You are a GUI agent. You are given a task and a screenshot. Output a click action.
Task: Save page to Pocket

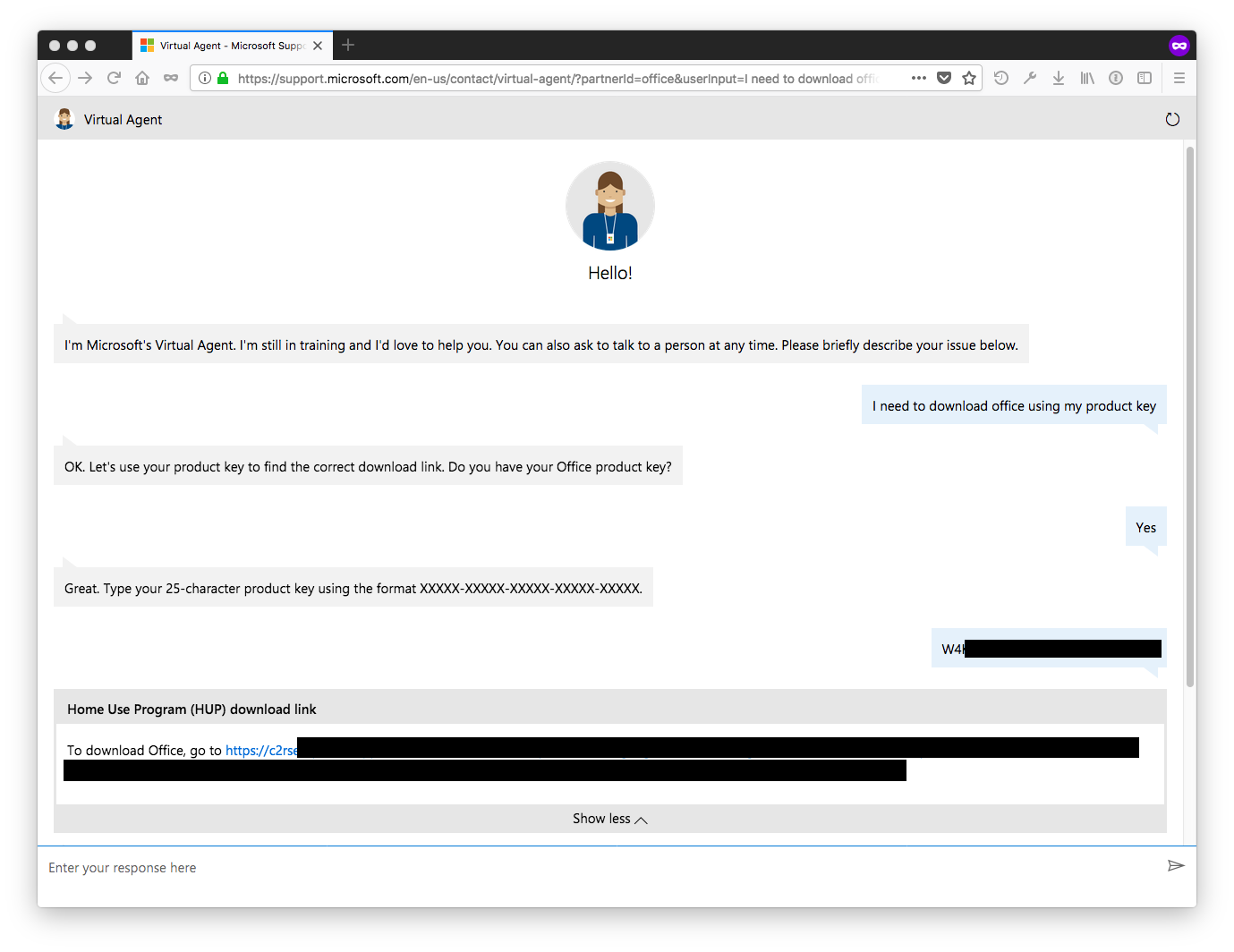pos(944,79)
